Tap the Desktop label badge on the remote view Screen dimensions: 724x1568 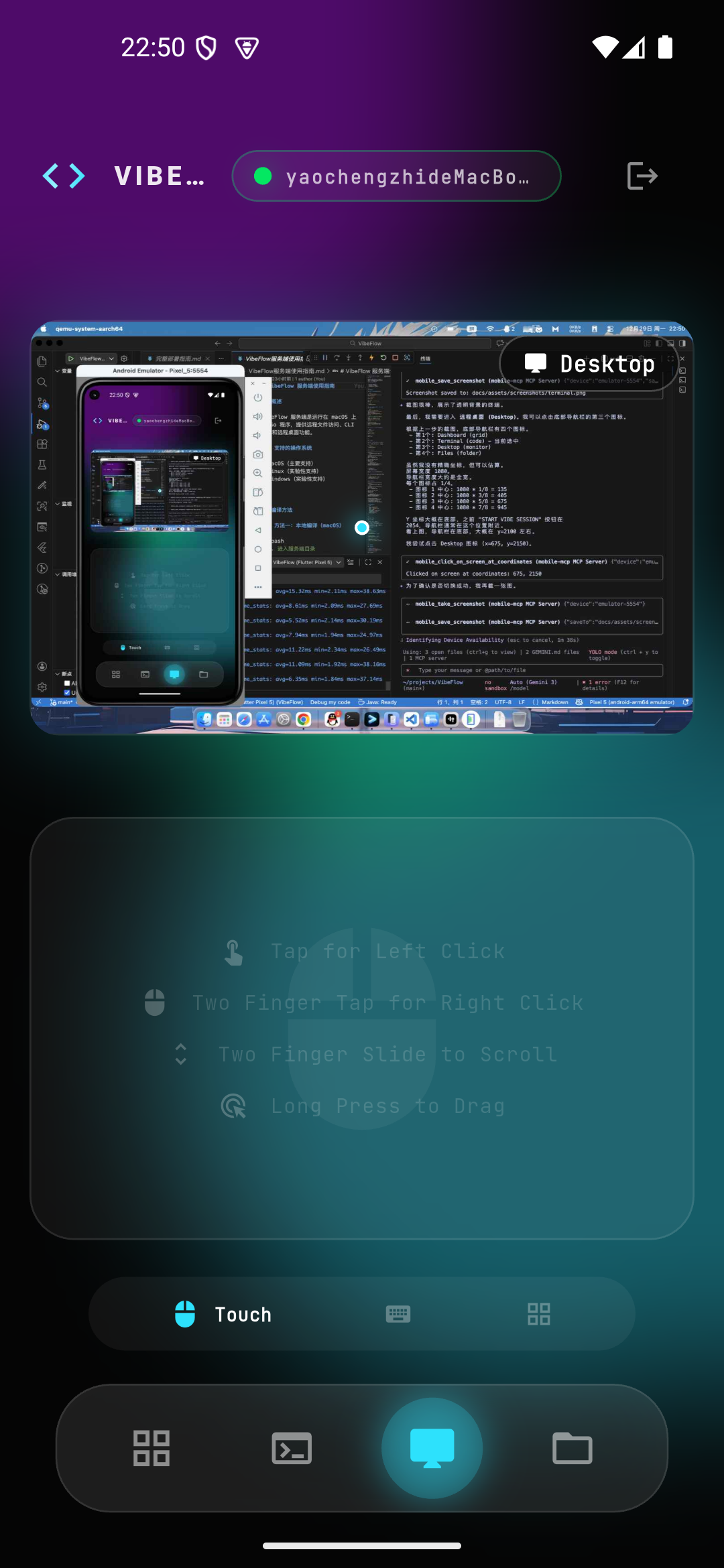[x=589, y=364]
